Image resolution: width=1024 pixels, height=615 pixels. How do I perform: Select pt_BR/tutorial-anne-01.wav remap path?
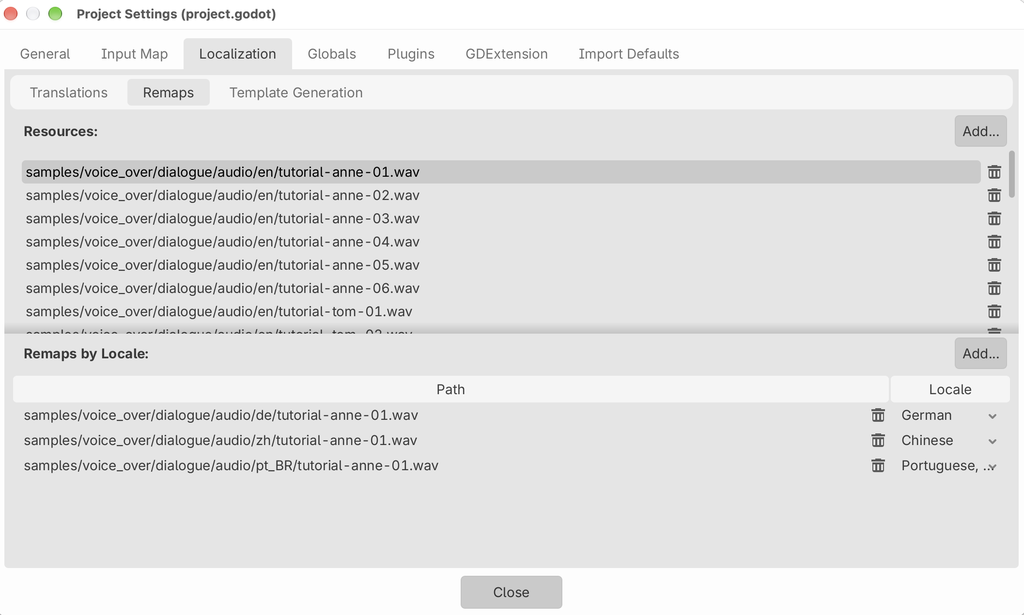[231, 465]
